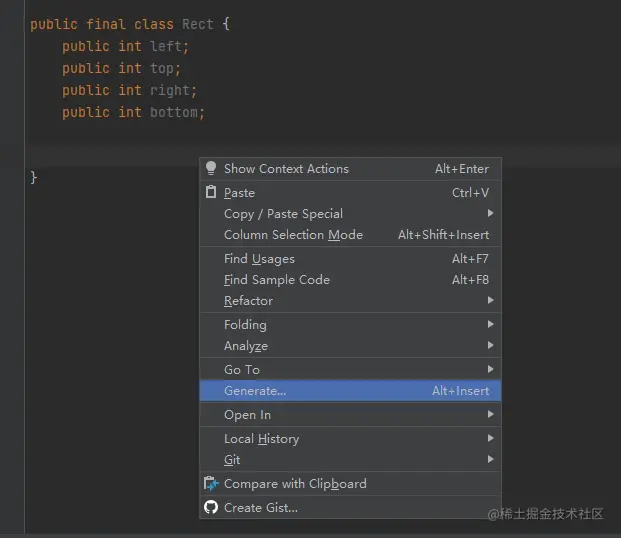Image resolution: width=621 pixels, height=538 pixels.
Task: Click the highlighted Generate... entry
Action: coord(351,391)
